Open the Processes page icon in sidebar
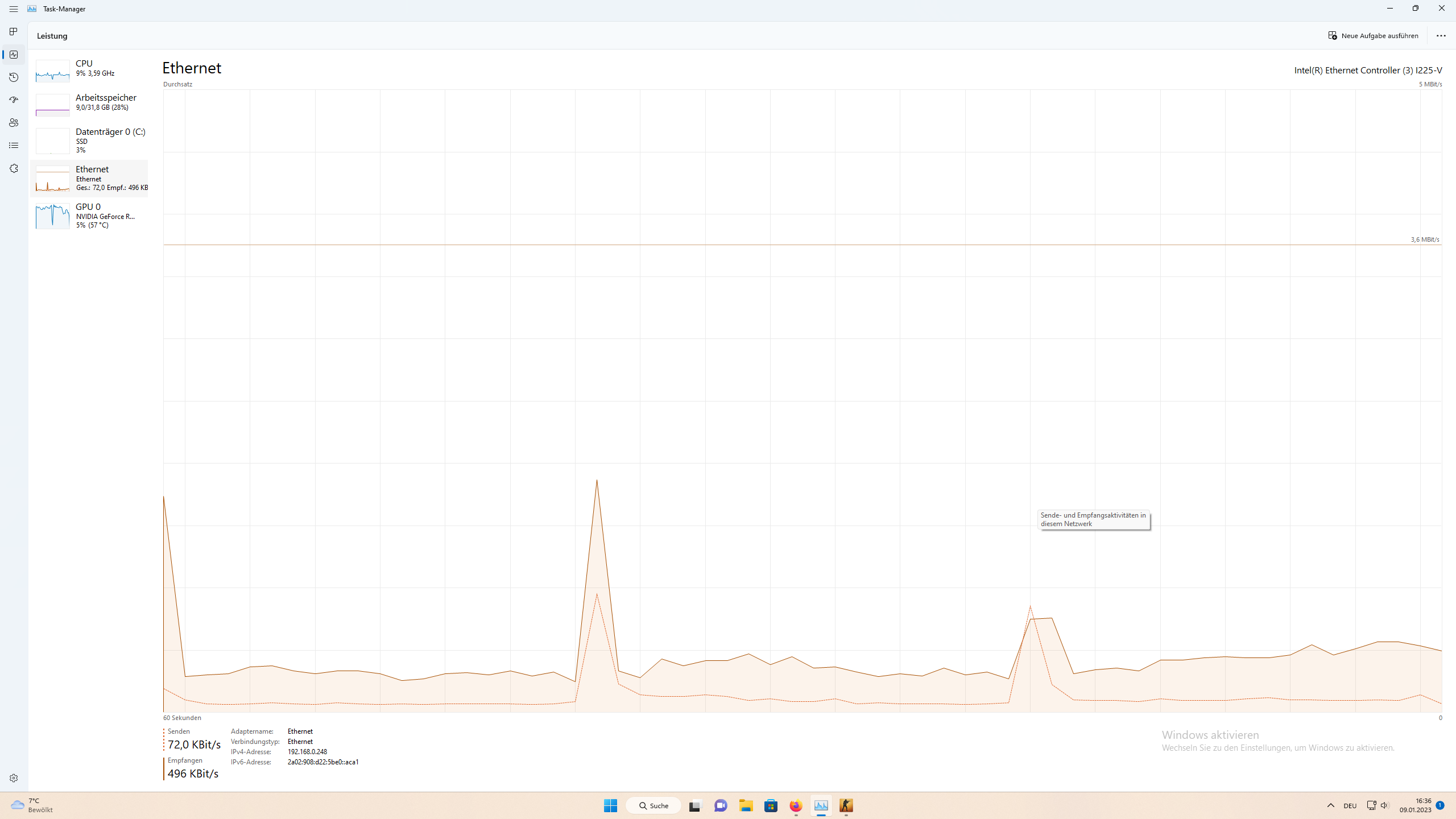This screenshot has height=819, width=1456. [14, 32]
